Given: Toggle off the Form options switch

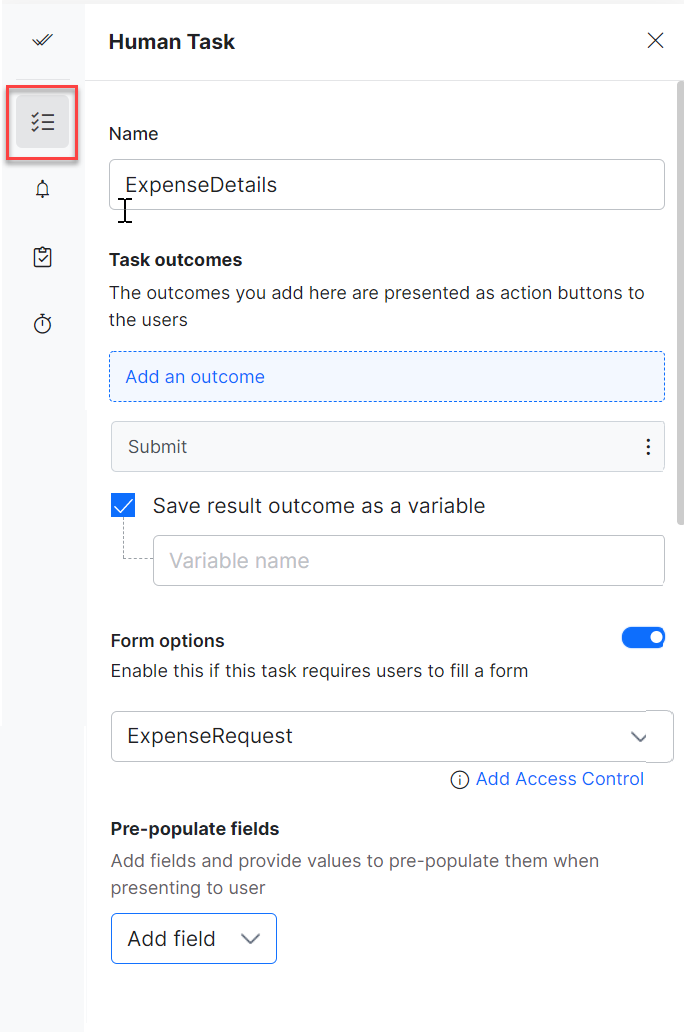Looking at the screenshot, I should pos(643,638).
